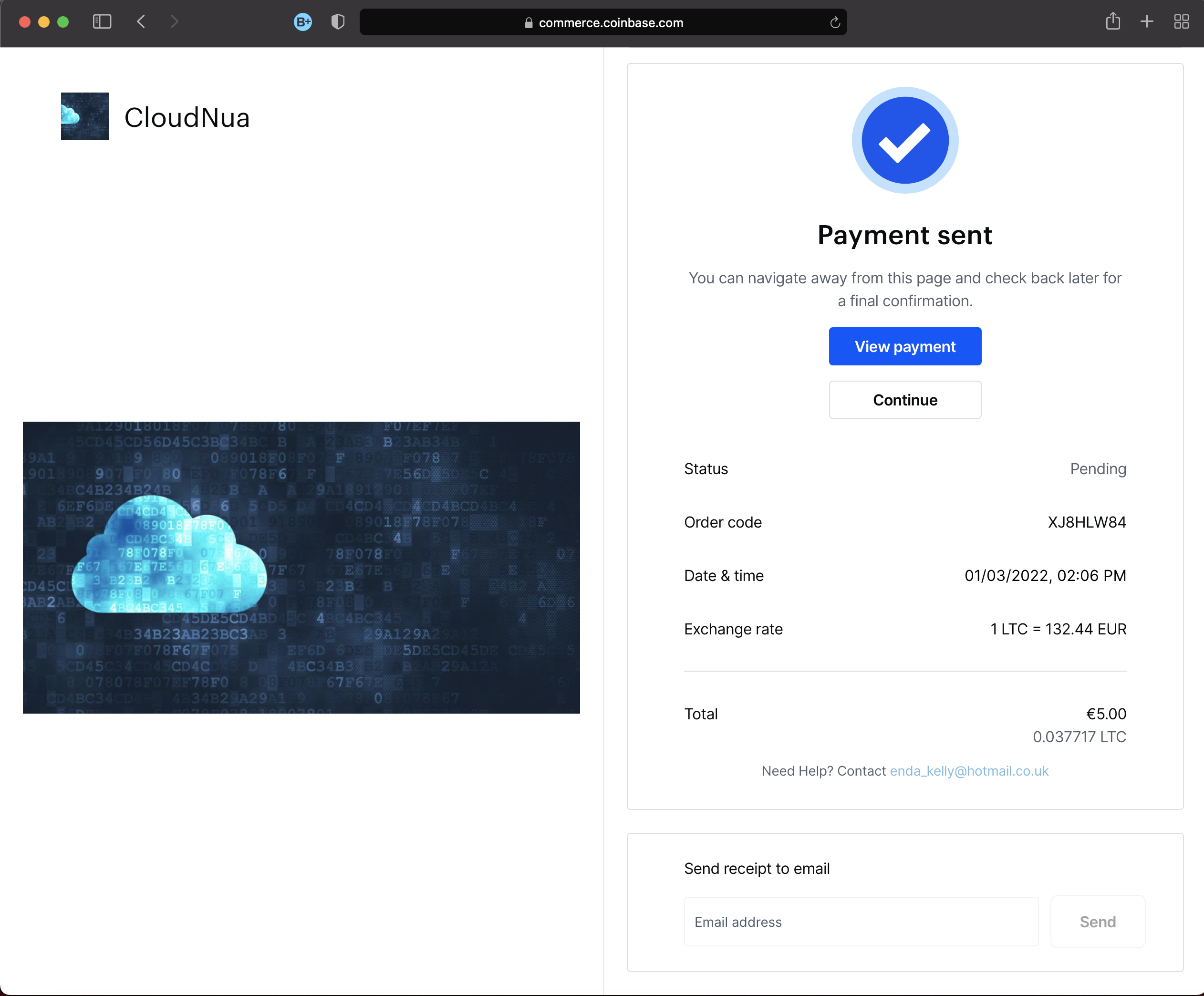Click the browser forward navigation arrow
Viewport: 1204px width, 996px height.
[176, 22]
